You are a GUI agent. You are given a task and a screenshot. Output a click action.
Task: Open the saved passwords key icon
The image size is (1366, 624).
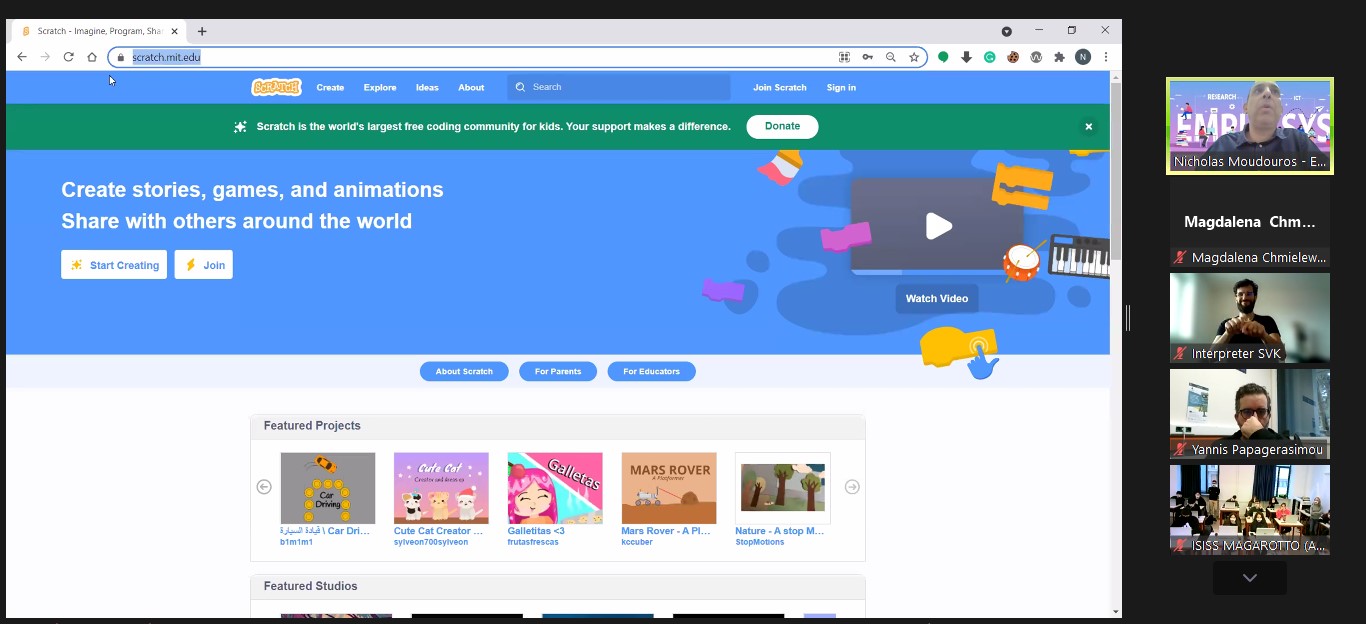(867, 57)
